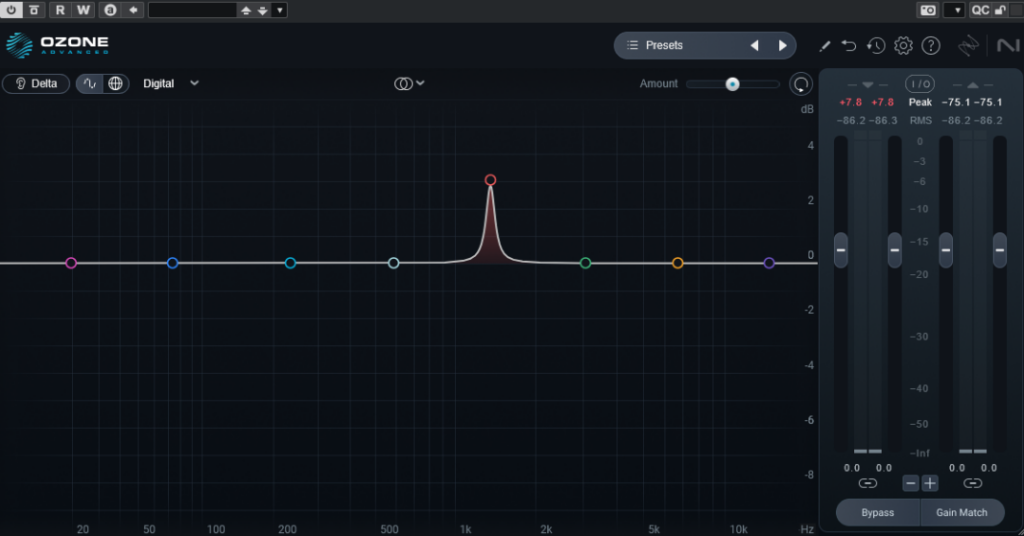1024x536 pixels.
Task: Click the Gain Match button
Action: [961, 513]
